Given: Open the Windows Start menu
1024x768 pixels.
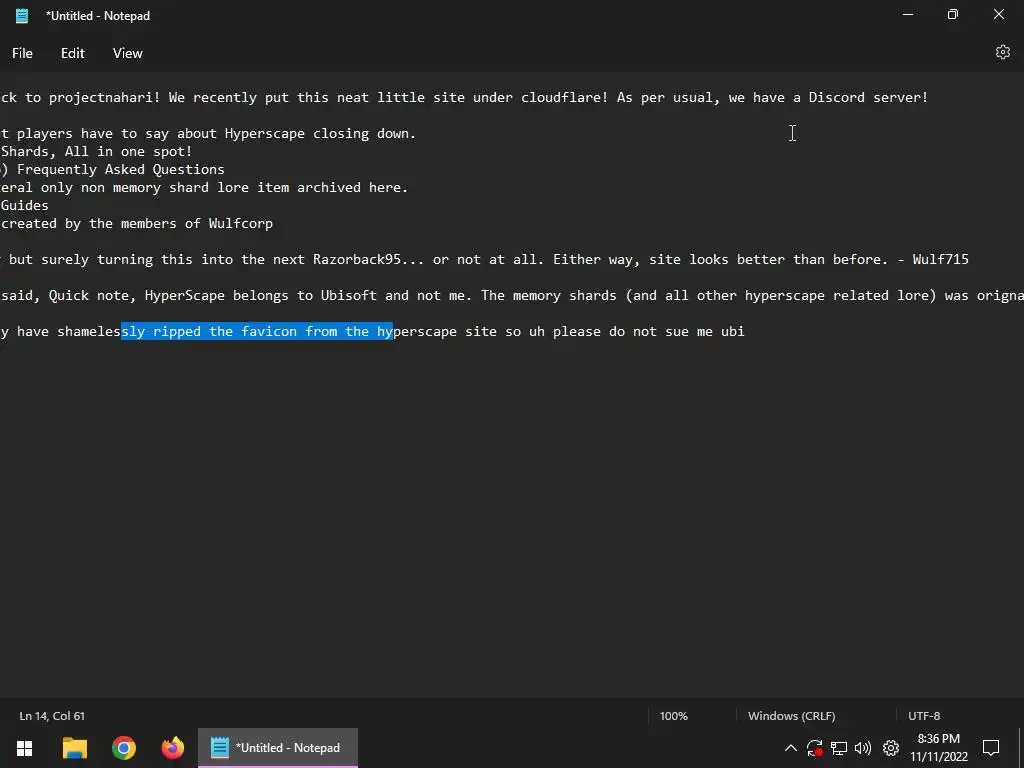Looking at the screenshot, I should pyautogui.click(x=24, y=748).
